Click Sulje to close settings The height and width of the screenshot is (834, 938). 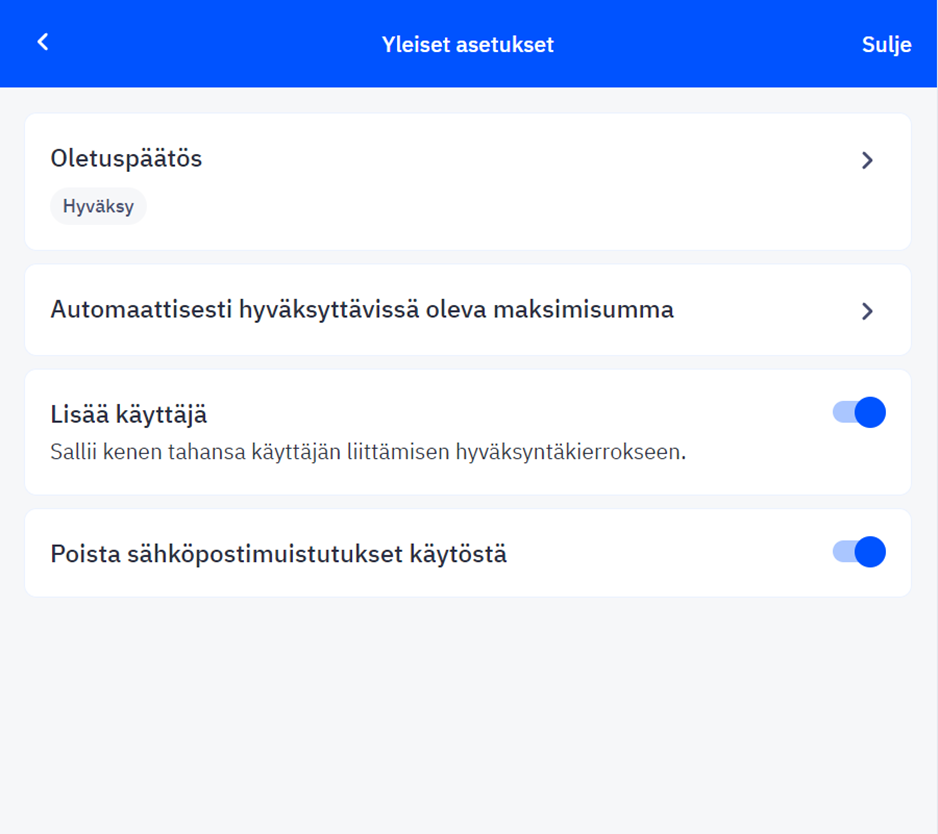tap(886, 44)
